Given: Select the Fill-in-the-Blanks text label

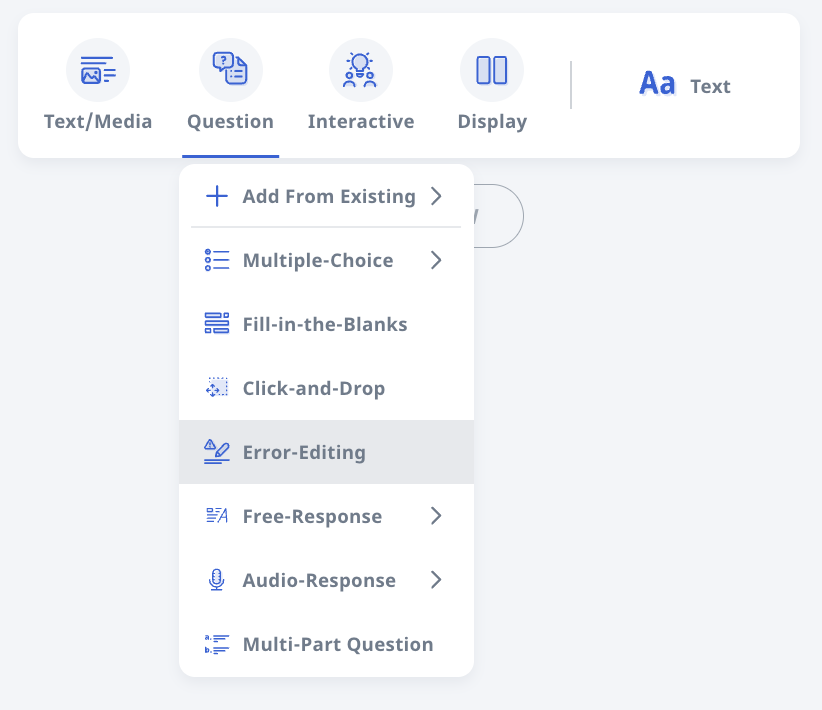Looking at the screenshot, I should (x=325, y=324).
